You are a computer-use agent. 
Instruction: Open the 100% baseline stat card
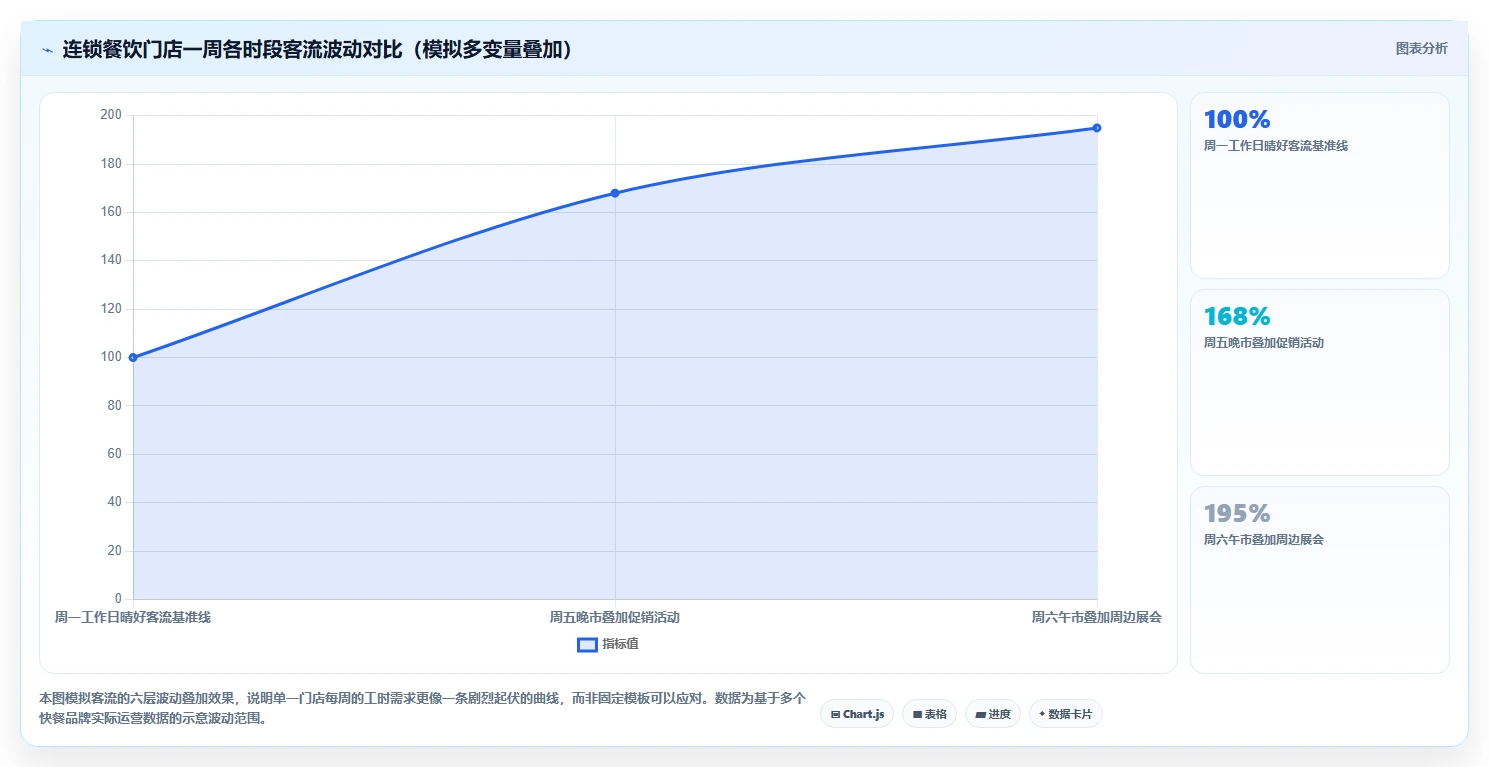(1319, 185)
